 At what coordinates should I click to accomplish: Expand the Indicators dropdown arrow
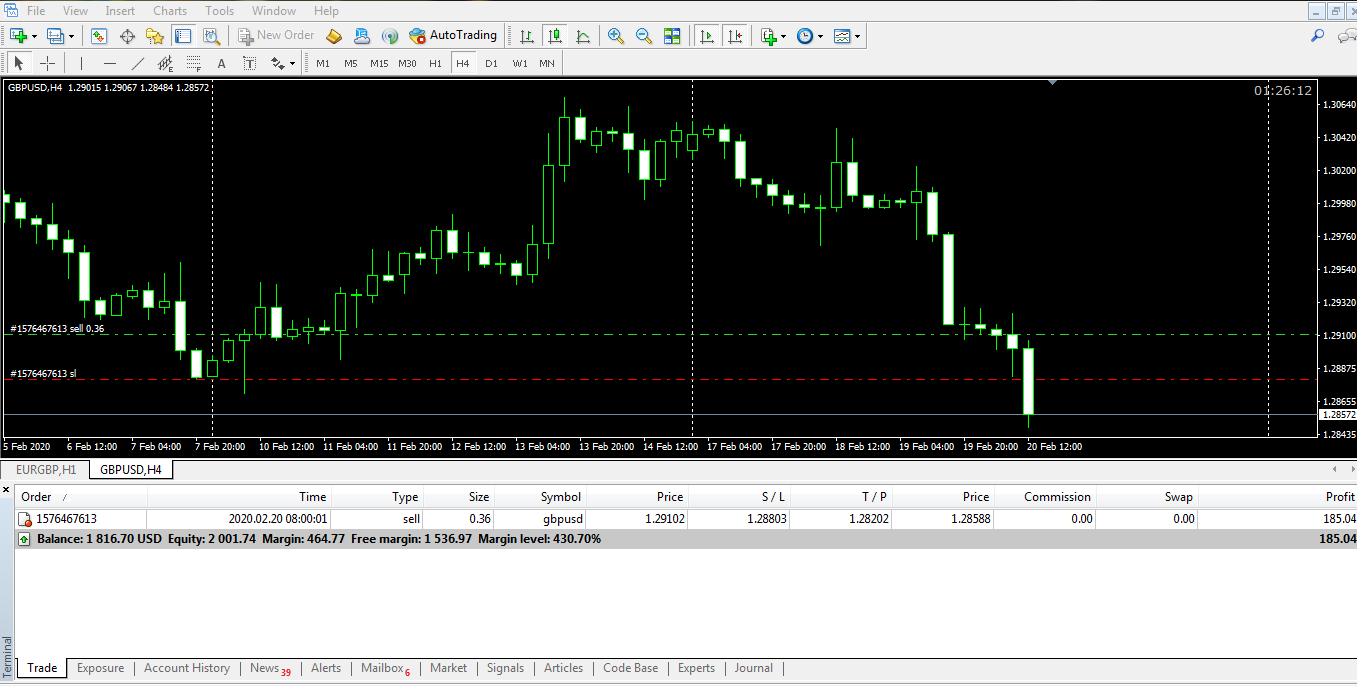tap(784, 36)
